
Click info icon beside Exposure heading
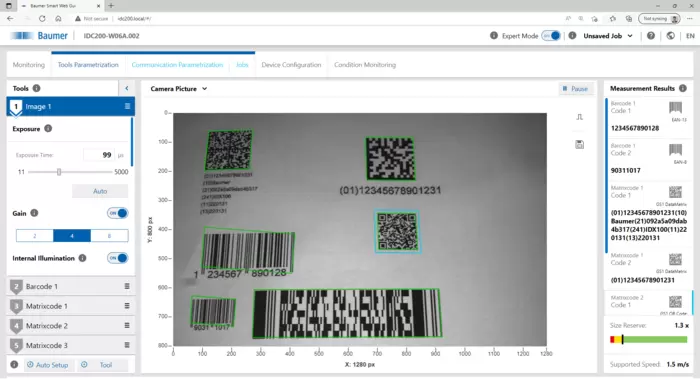click(x=48, y=129)
